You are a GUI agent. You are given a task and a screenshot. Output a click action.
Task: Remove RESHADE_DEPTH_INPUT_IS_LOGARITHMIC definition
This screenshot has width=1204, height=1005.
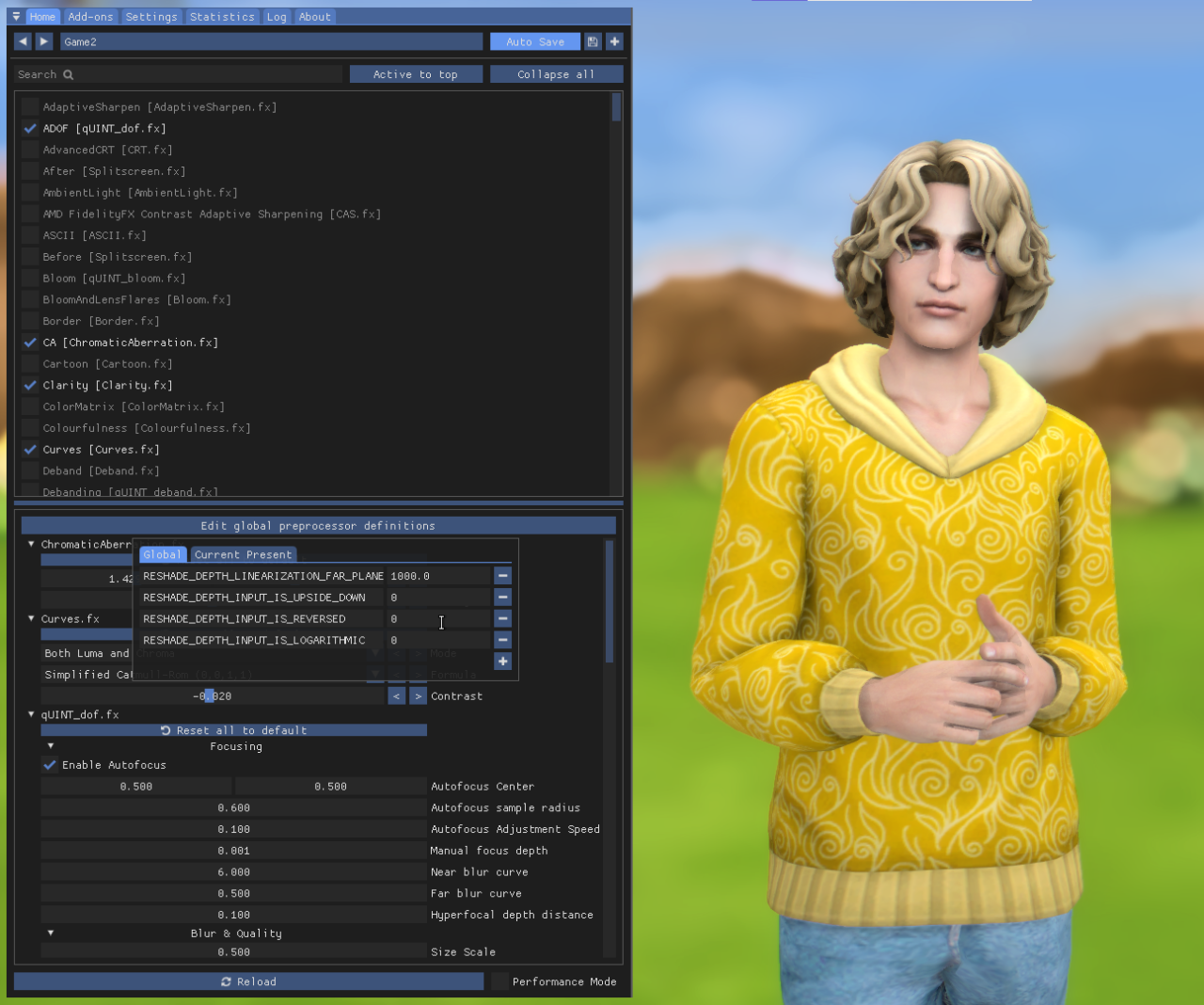(503, 640)
